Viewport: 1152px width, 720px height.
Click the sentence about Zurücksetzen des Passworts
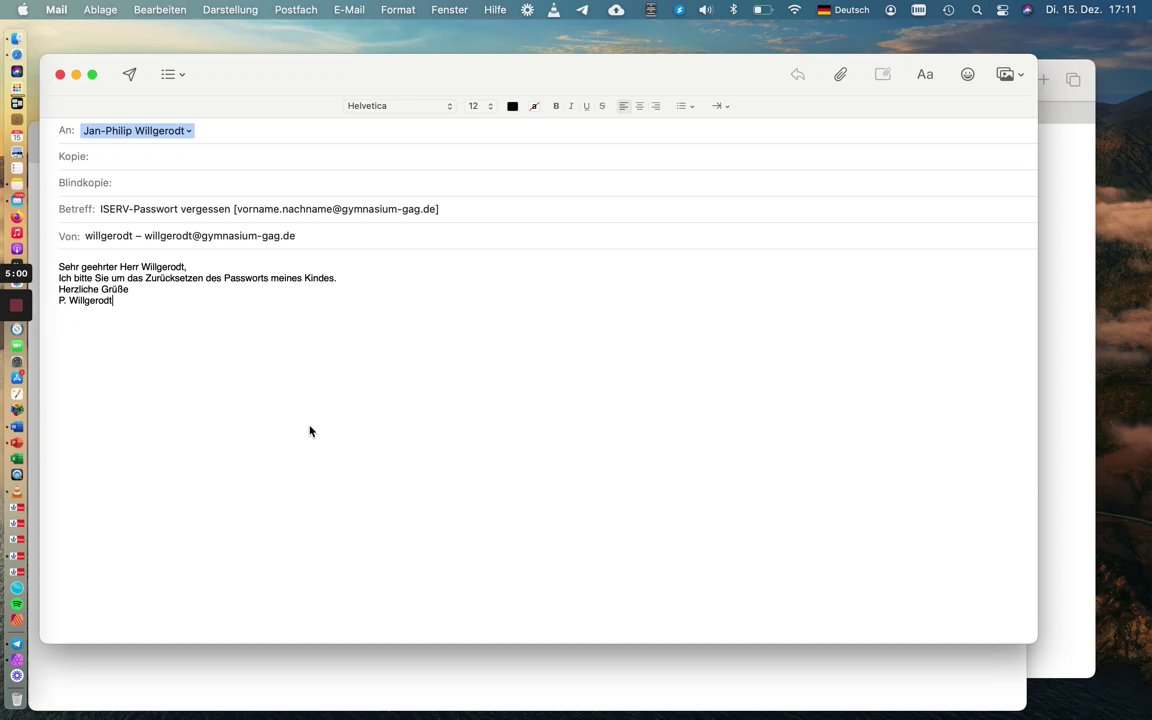click(x=198, y=278)
